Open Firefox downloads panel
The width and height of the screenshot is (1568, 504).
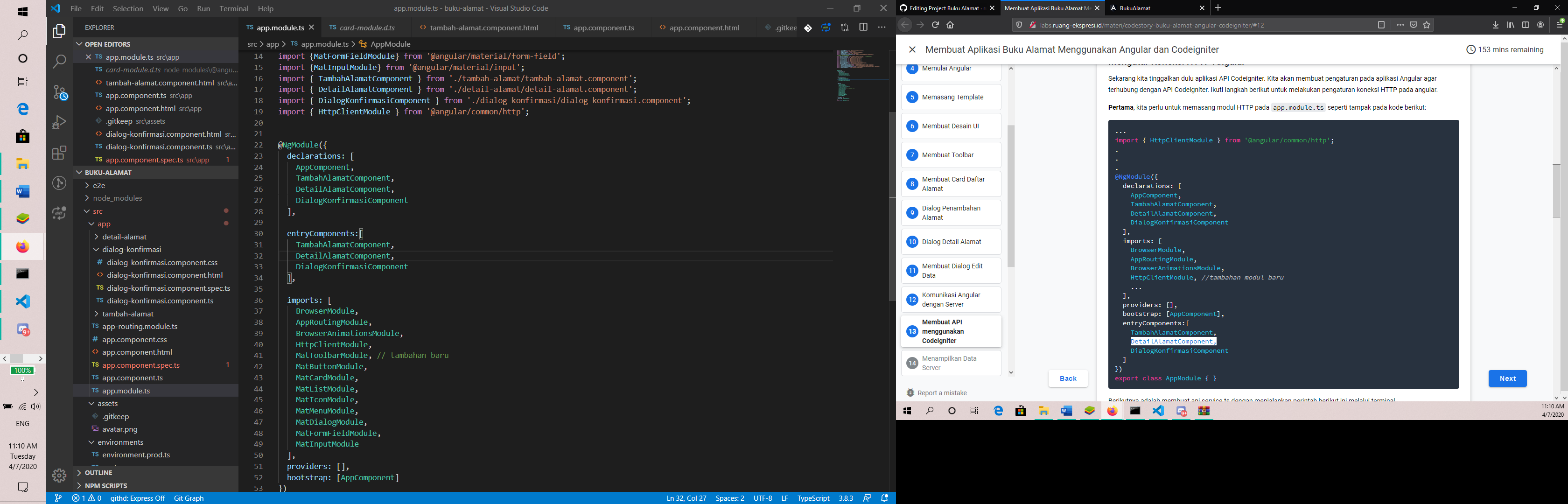click(x=1496, y=25)
